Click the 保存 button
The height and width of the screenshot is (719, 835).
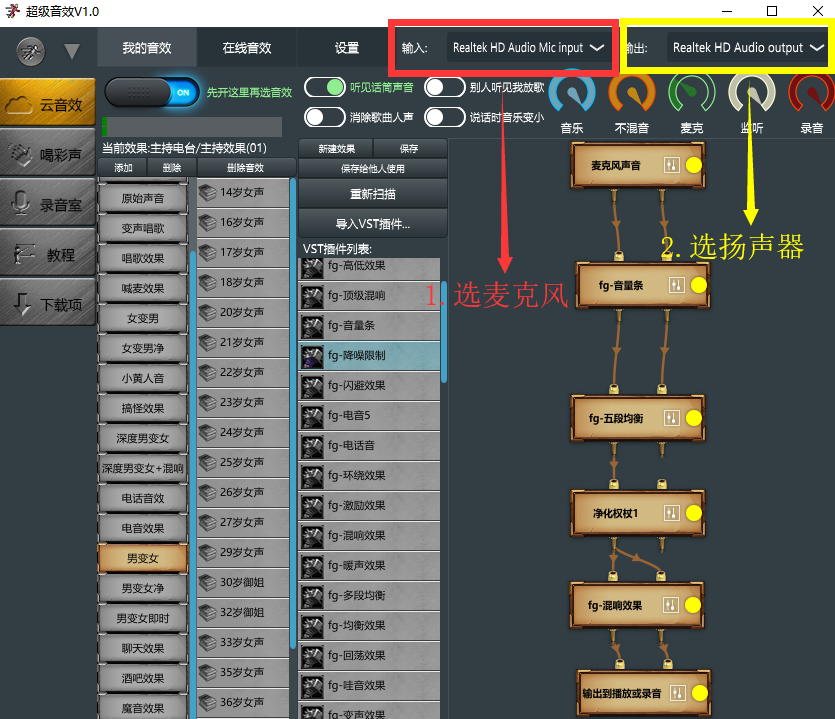[409, 149]
